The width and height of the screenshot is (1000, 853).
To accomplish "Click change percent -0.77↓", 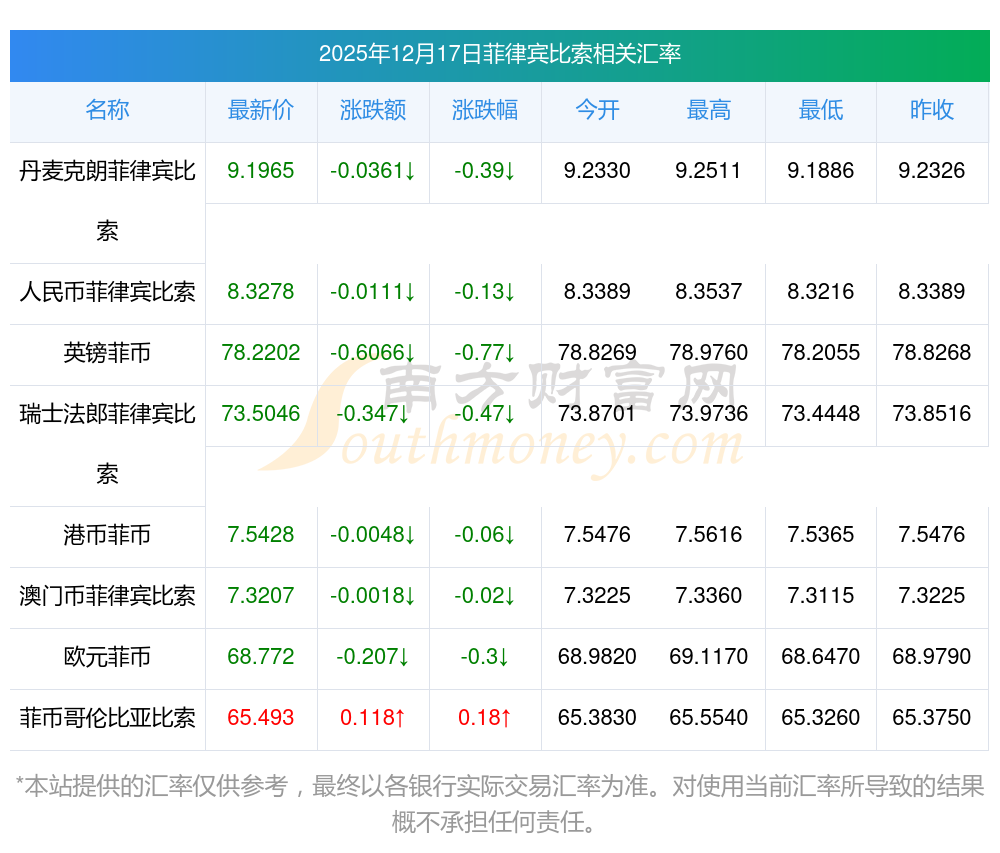I will 485,353.
